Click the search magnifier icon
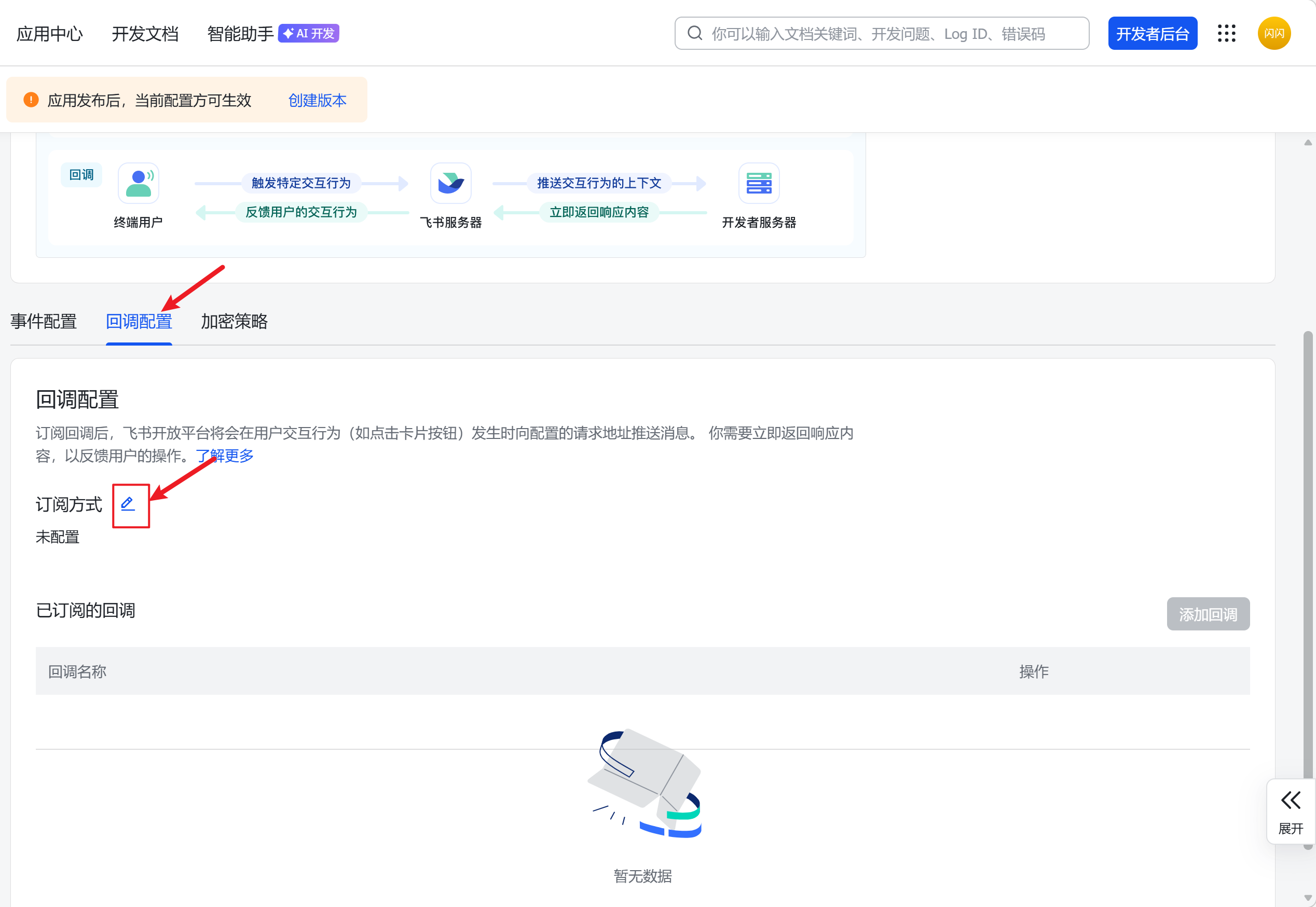The image size is (1316, 907). click(694, 34)
